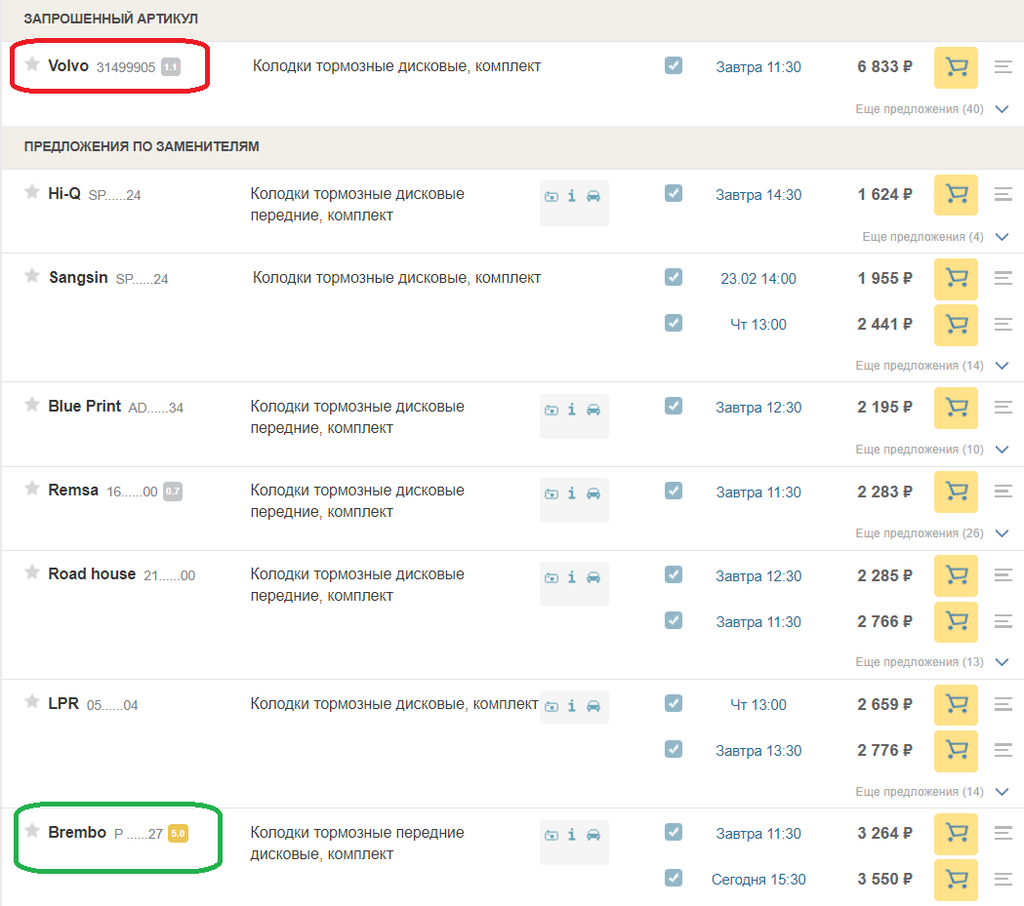Toggle the checkbox for Road house 2 285 ₽ offer
The width and height of the screenshot is (1024, 906).
point(673,574)
